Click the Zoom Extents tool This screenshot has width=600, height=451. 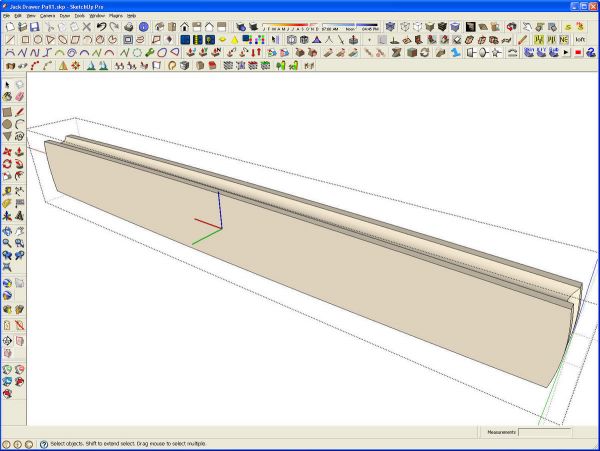[7, 267]
